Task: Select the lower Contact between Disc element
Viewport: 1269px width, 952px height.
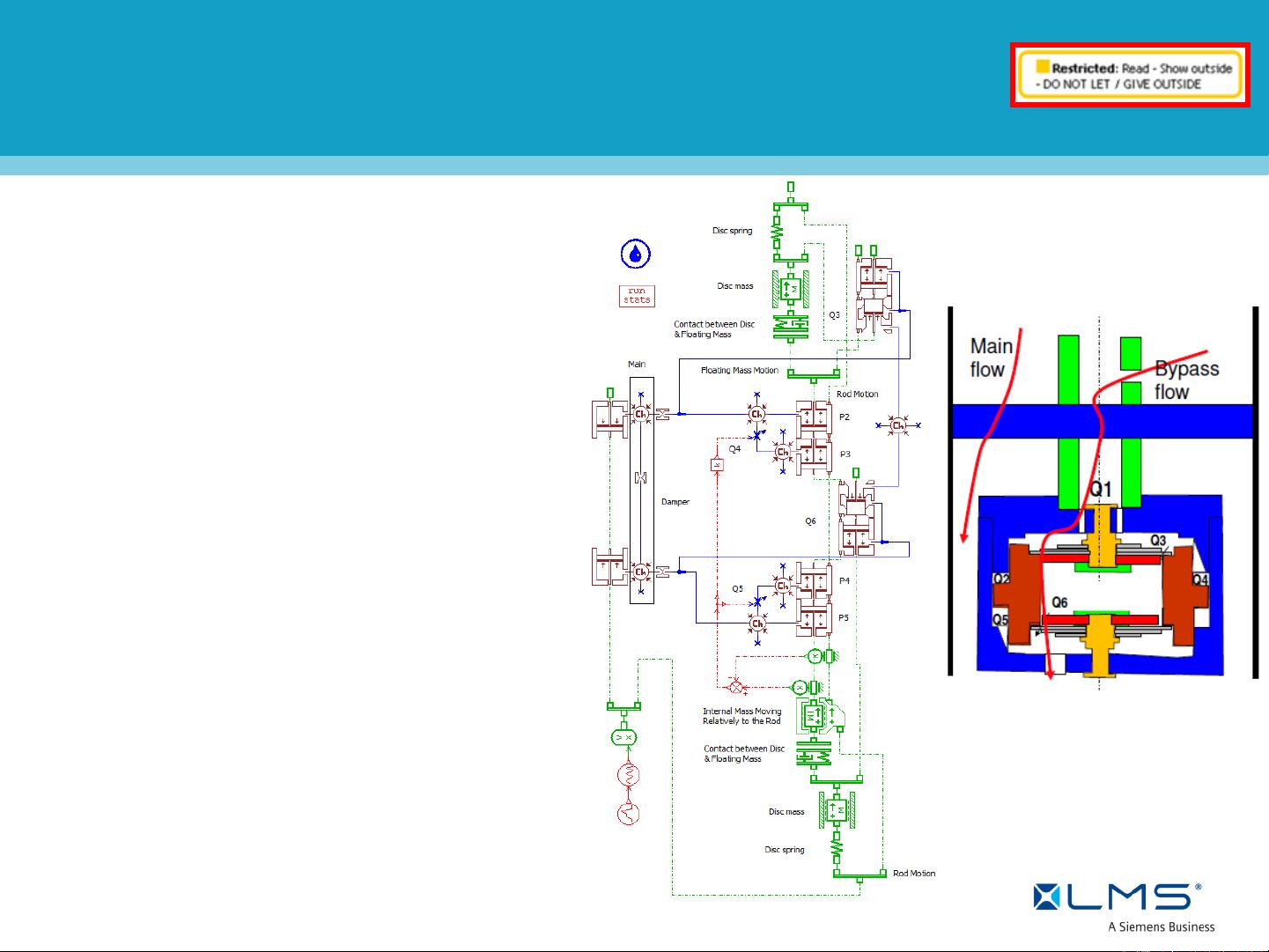Action: click(x=814, y=754)
